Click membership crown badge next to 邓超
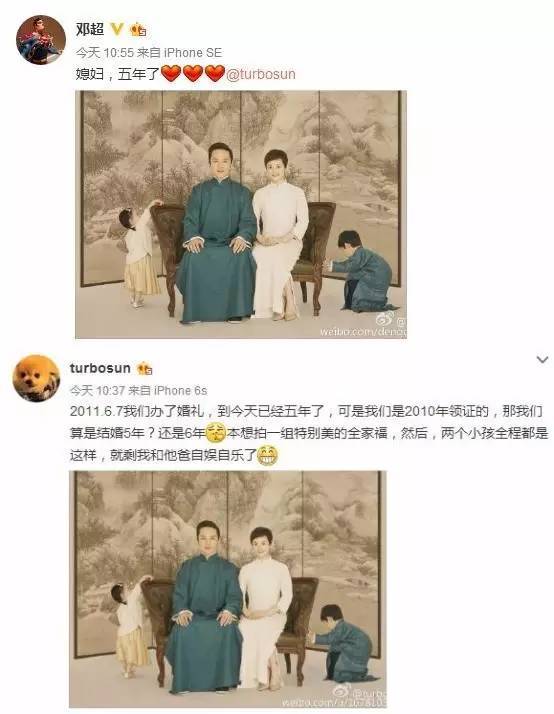This screenshot has width=554, height=714. 138,30
